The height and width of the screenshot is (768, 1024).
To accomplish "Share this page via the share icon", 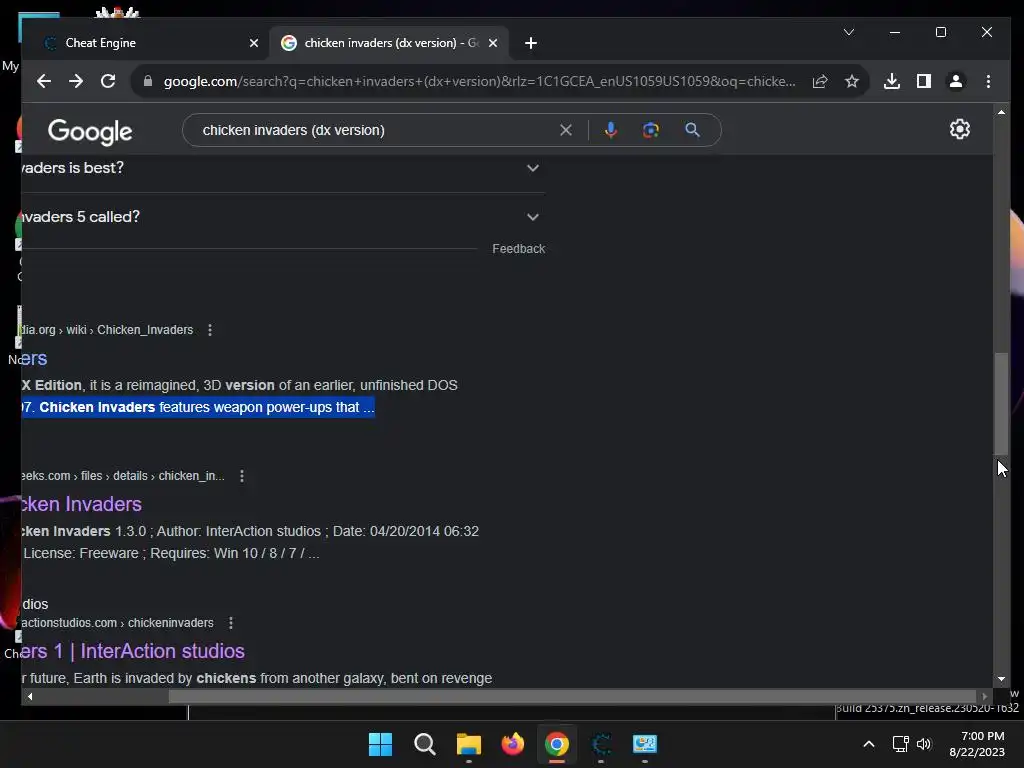I will (820, 81).
